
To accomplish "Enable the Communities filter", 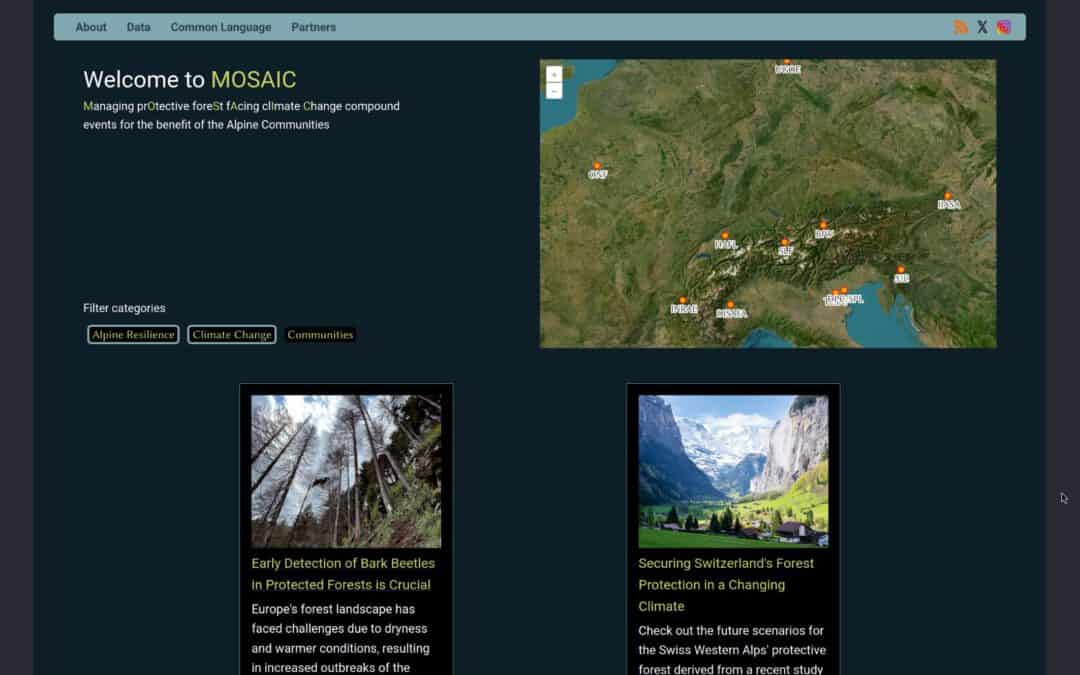I will click(320, 334).
